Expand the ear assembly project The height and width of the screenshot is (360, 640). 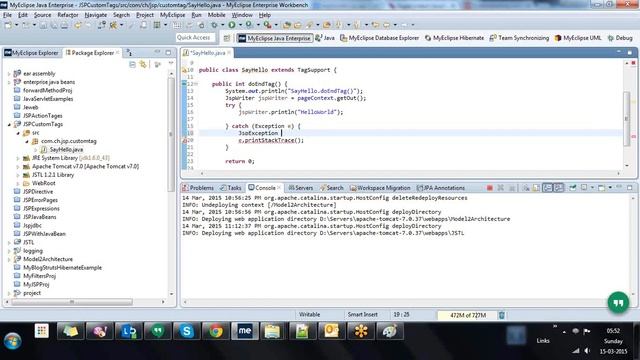(9, 73)
